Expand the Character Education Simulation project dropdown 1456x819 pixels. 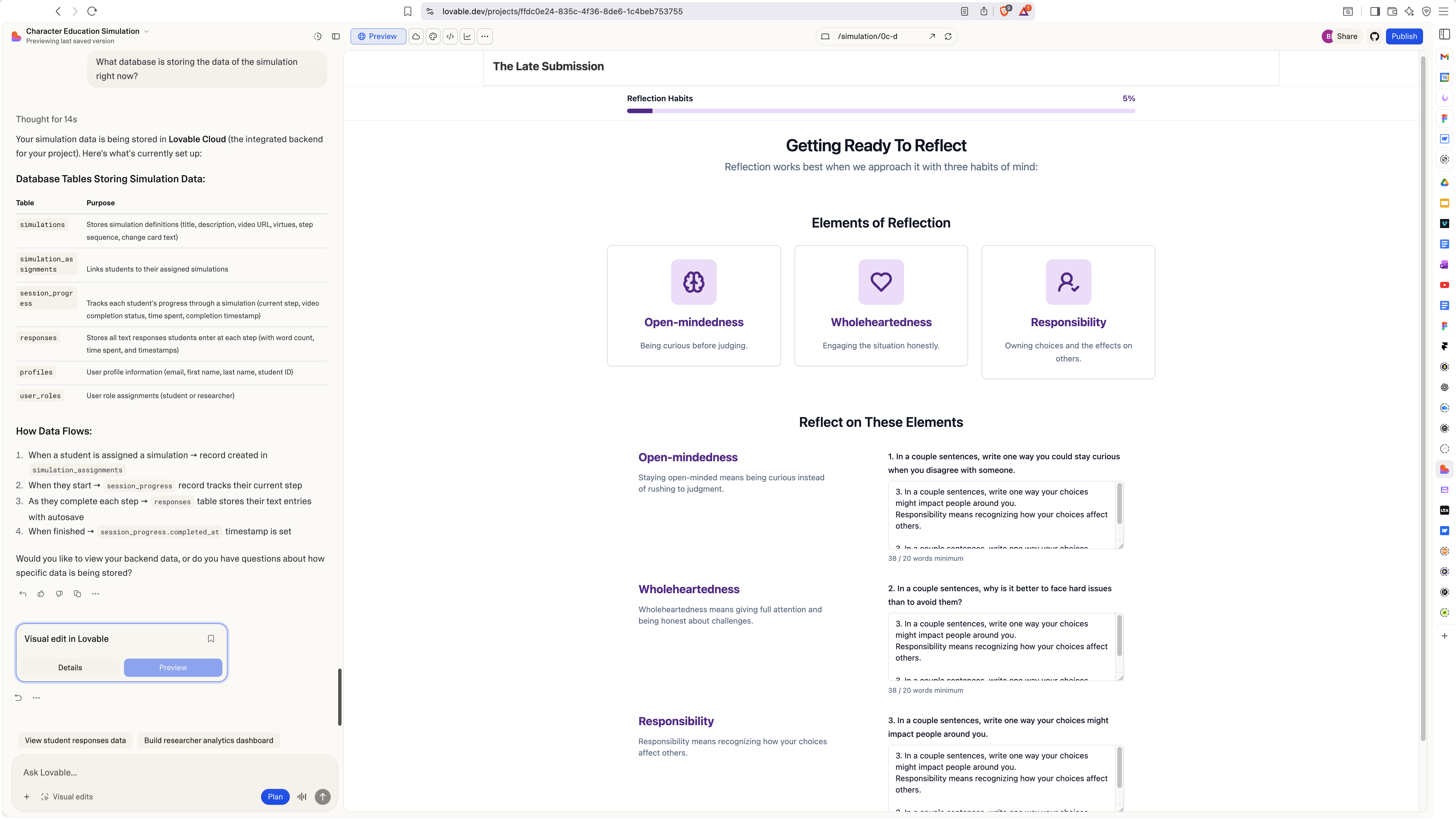tap(146, 31)
